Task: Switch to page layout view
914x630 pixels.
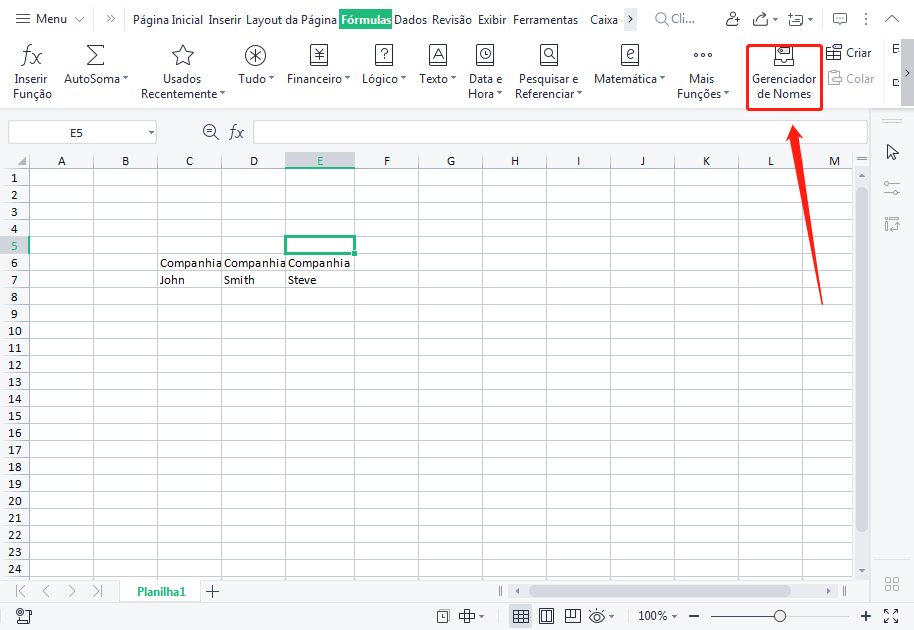Action: click(547, 616)
